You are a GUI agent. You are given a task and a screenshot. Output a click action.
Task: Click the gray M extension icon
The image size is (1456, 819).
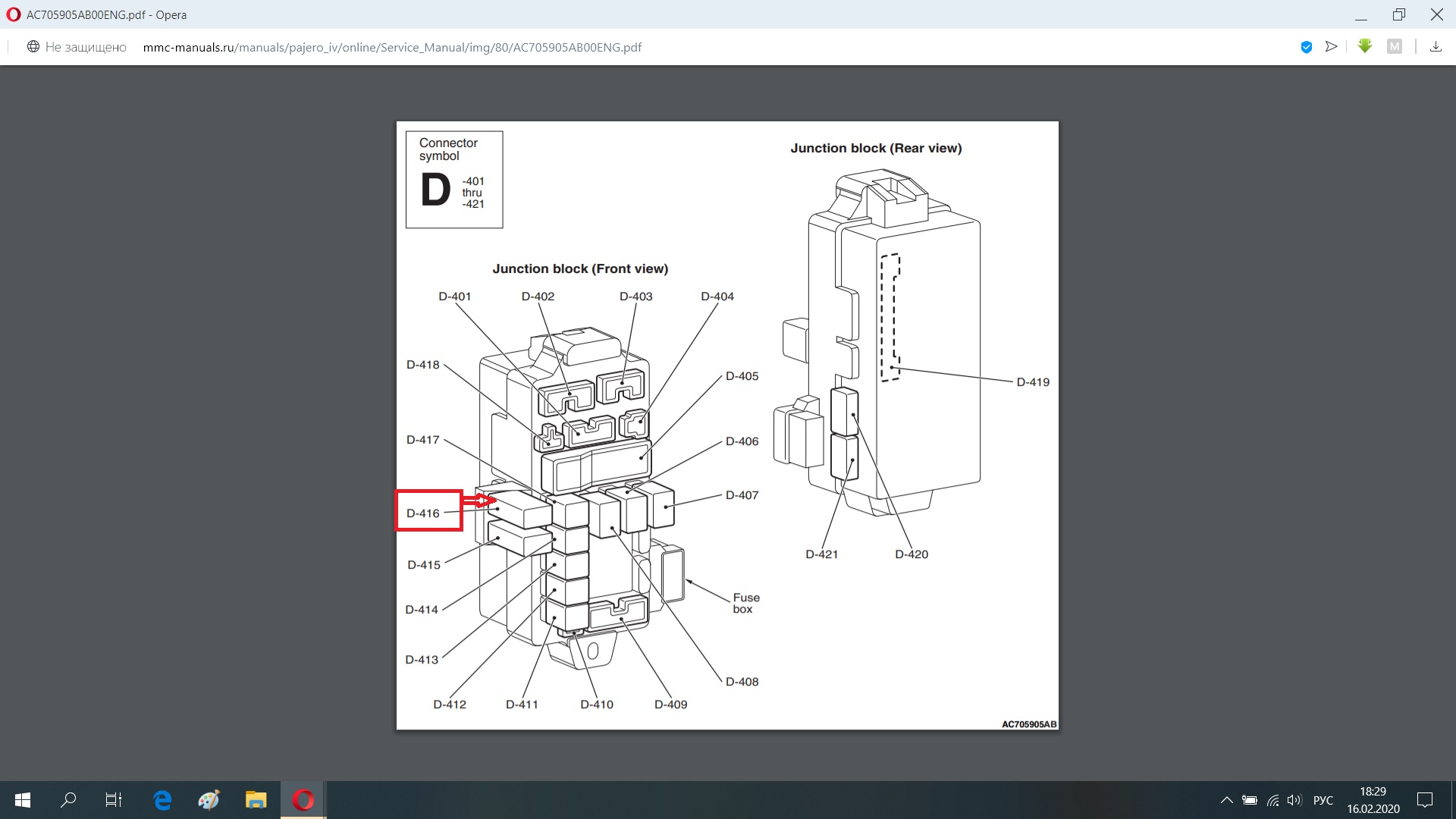[x=1394, y=47]
